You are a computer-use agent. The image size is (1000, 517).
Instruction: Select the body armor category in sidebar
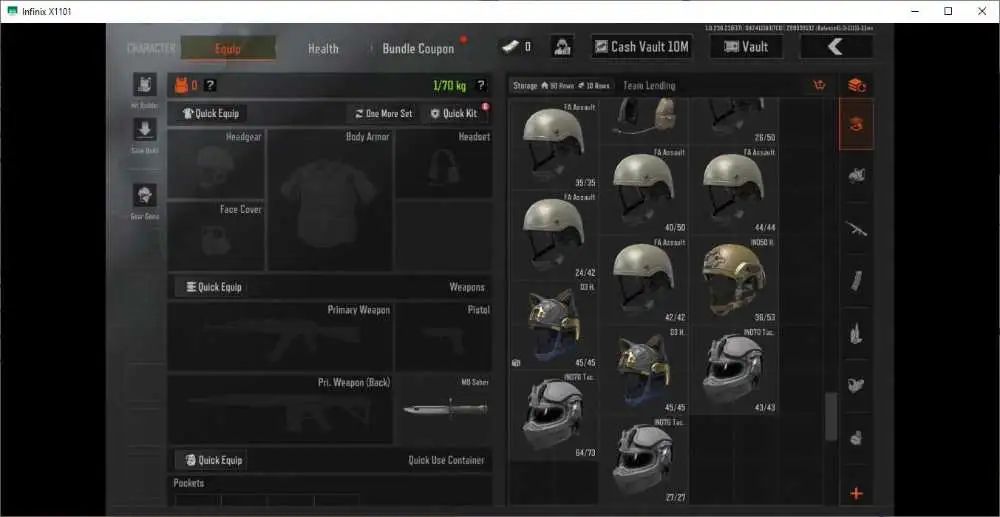point(857,175)
